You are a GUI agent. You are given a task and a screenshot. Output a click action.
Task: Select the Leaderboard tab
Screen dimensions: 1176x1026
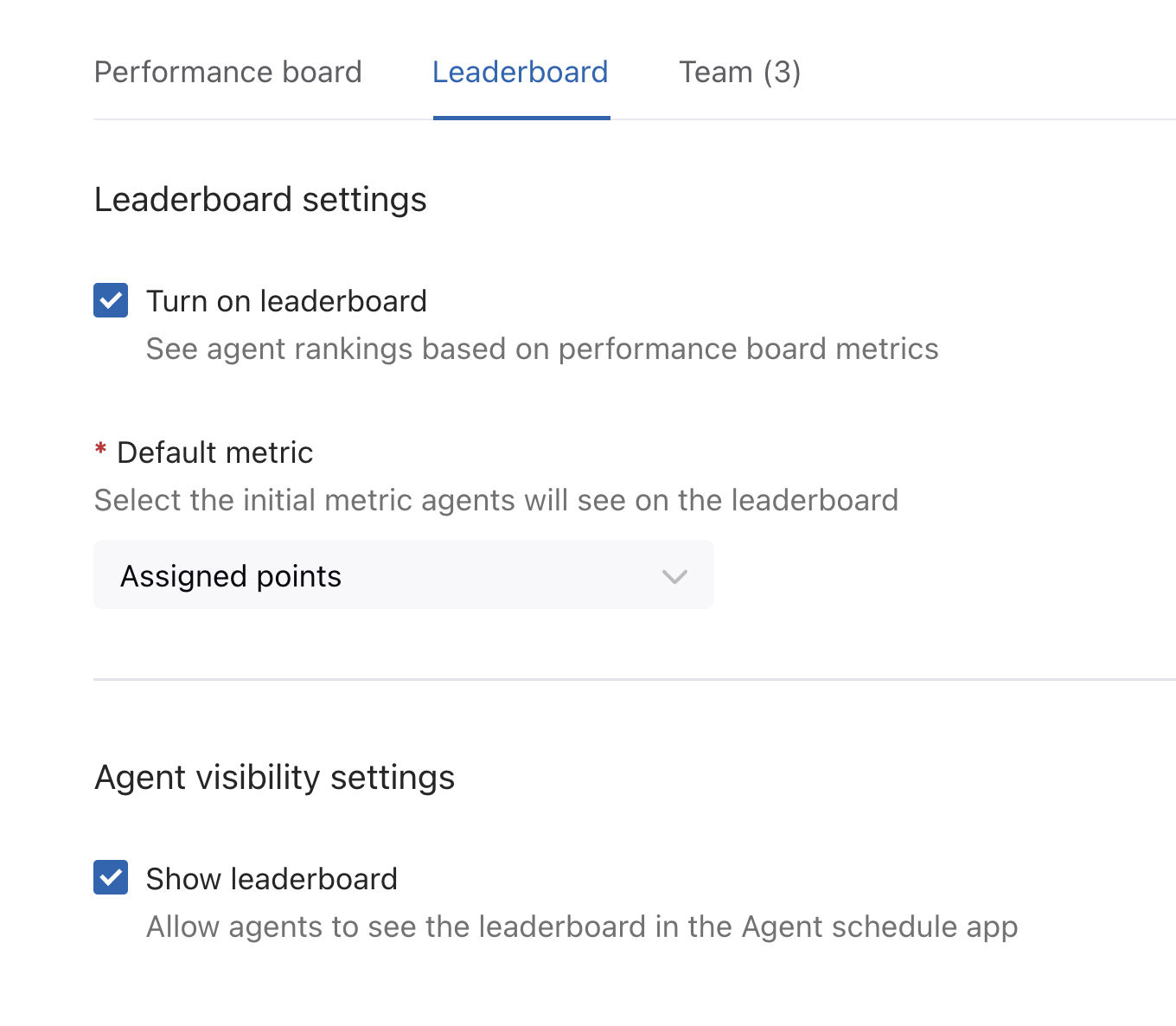(521, 72)
